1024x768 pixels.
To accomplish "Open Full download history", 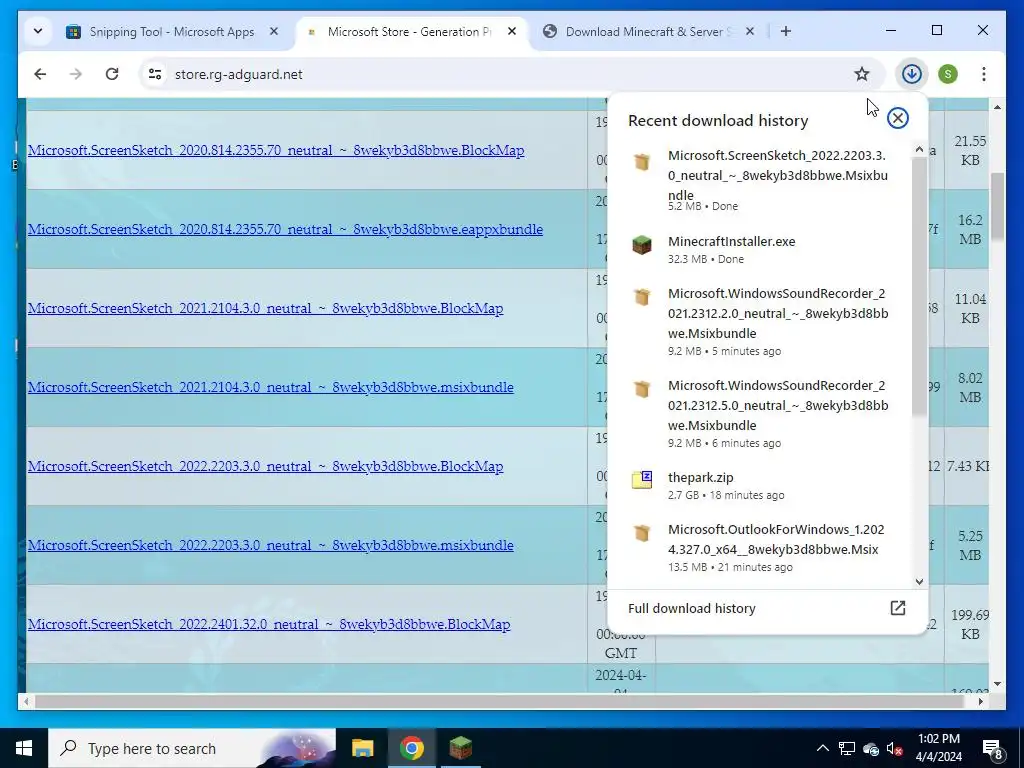I will pyautogui.click(x=767, y=609).
